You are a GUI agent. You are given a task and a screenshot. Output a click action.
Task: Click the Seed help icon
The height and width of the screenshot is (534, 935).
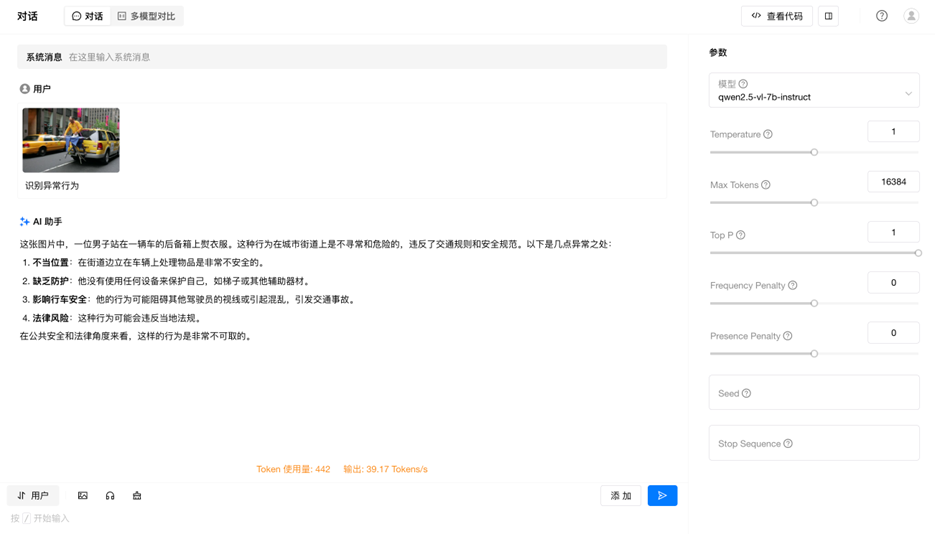click(x=747, y=393)
